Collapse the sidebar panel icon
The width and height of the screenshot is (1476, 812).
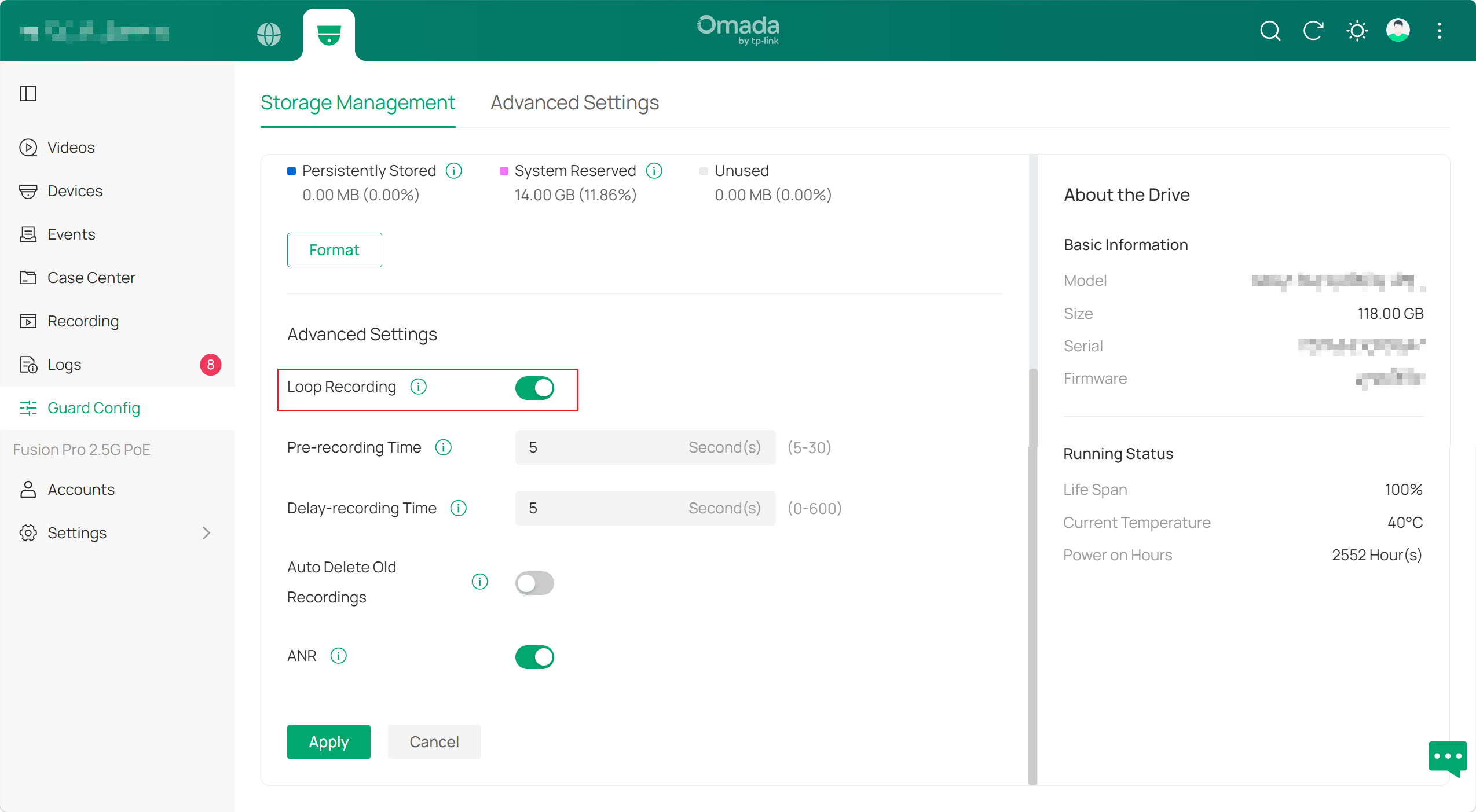pyautogui.click(x=28, y=93)
